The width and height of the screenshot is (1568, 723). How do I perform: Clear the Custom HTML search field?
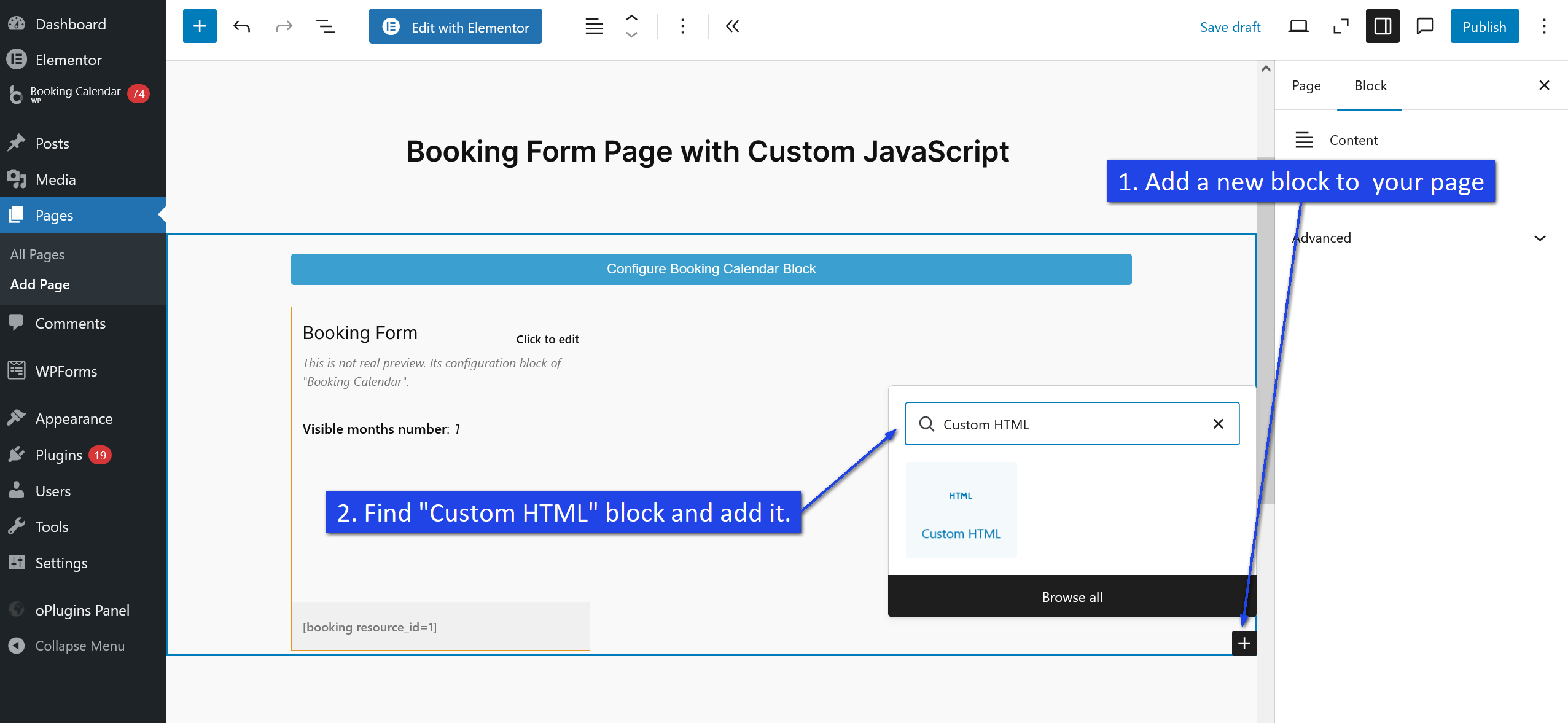1218,424
